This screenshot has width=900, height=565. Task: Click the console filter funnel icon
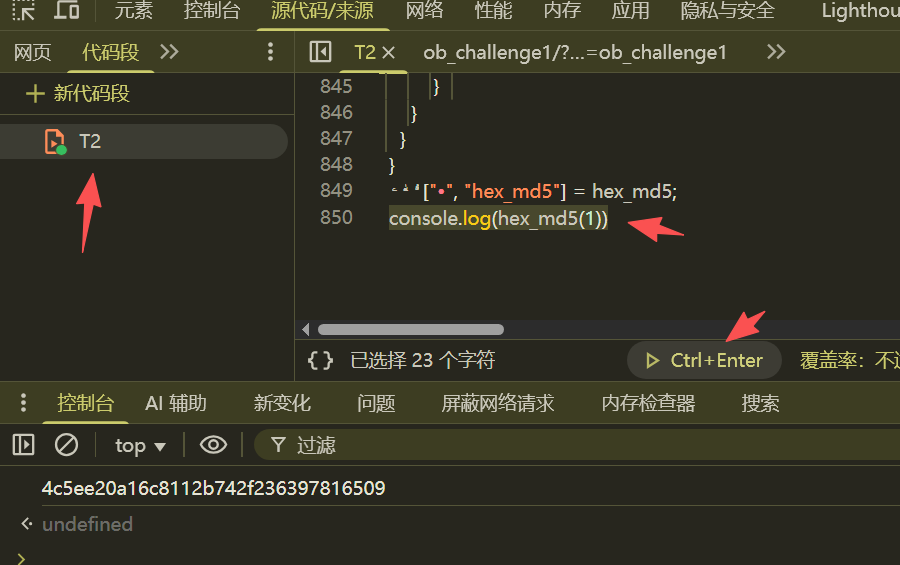[278, 445]
